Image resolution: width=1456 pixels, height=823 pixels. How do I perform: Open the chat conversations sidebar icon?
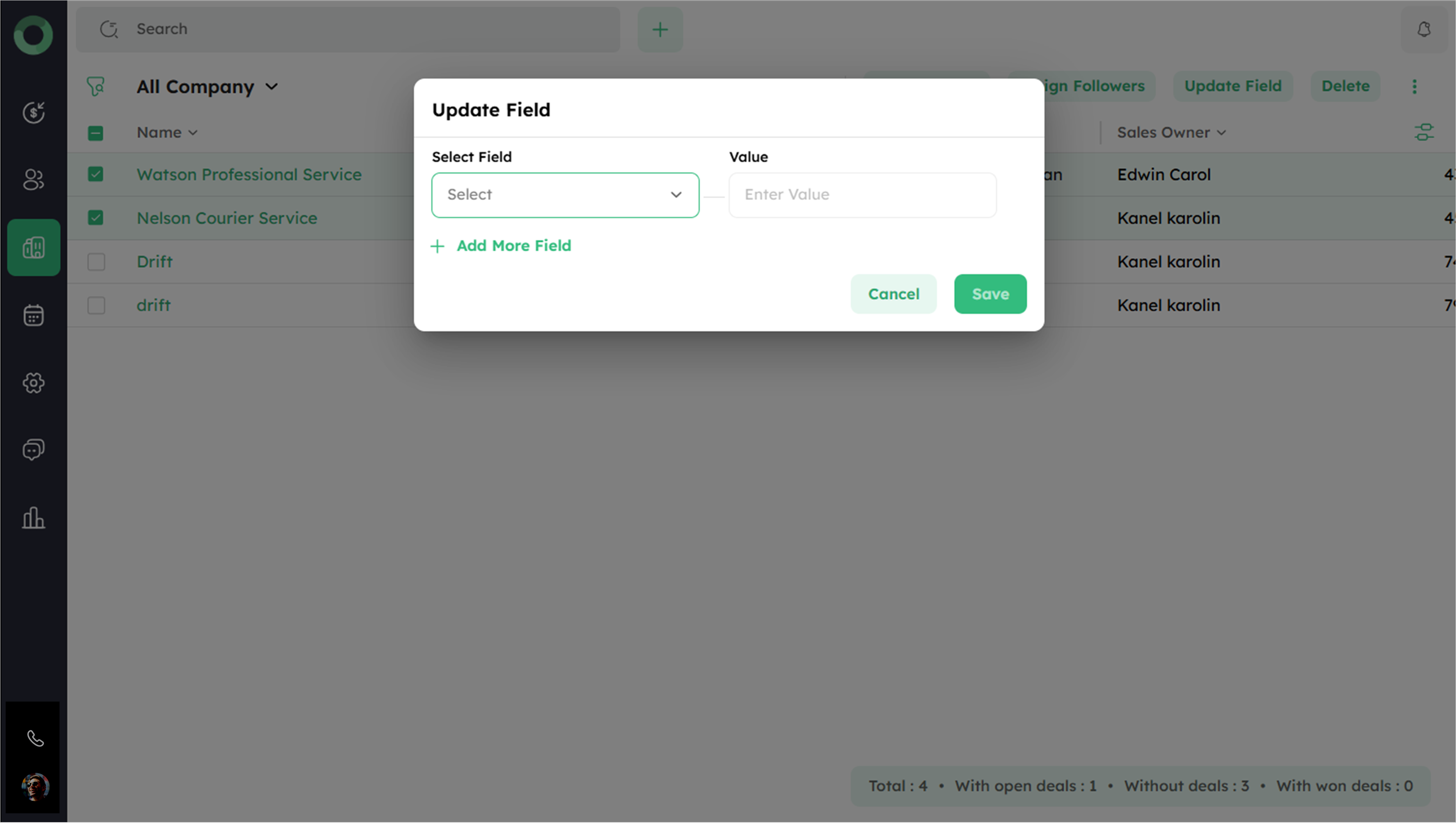pos(33,450)
